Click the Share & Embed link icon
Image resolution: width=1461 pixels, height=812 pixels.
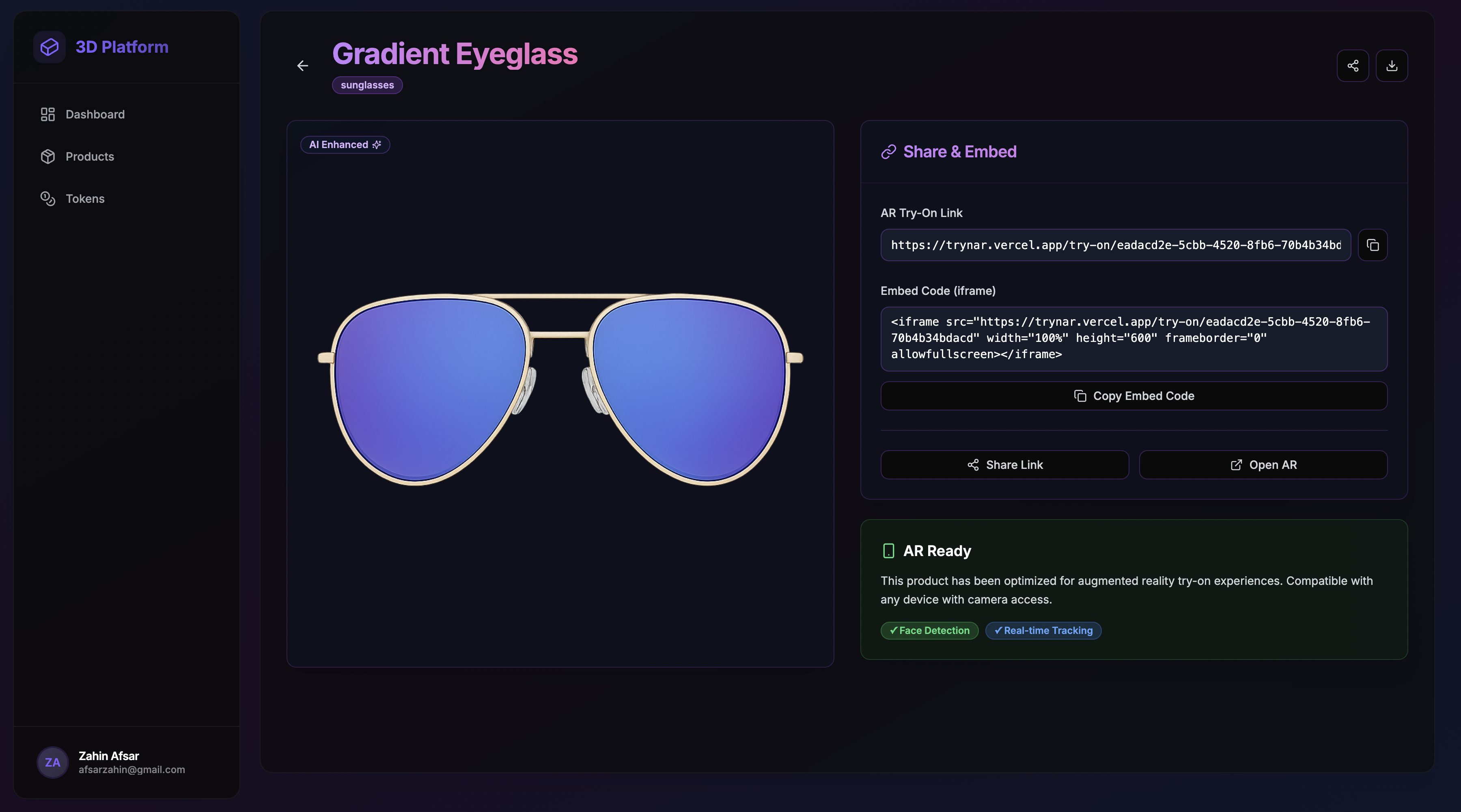point(888,152)
